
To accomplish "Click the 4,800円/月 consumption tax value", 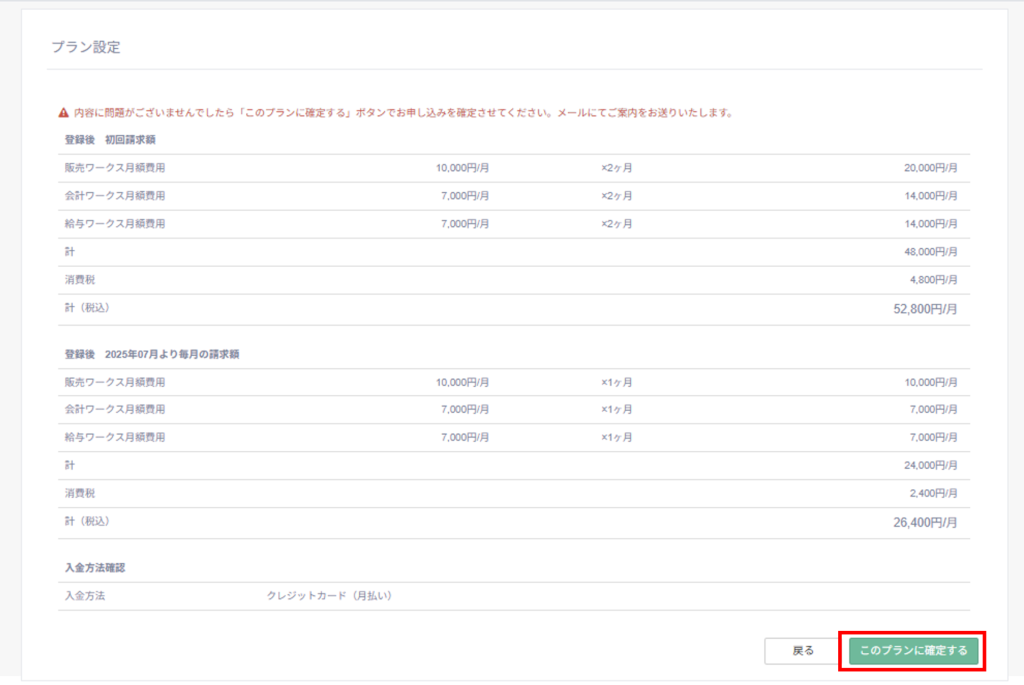I will click(933, 280).
